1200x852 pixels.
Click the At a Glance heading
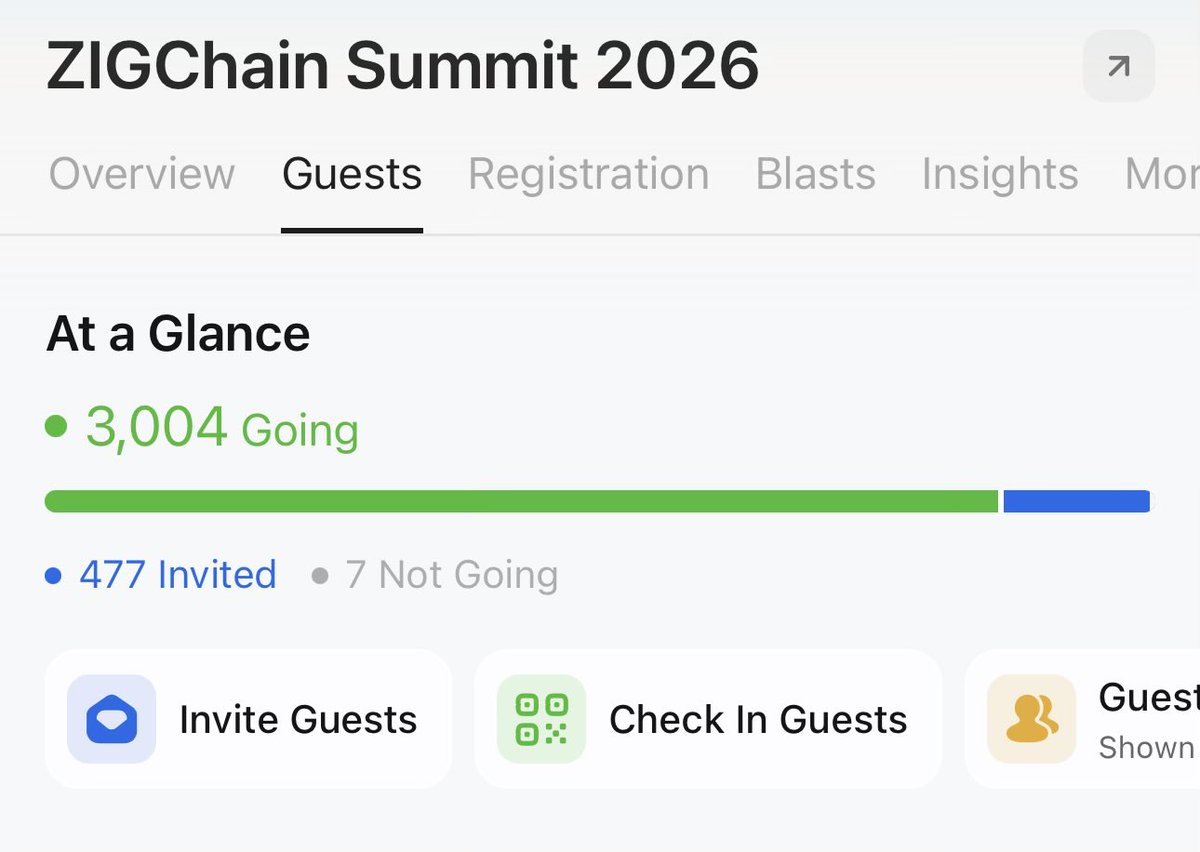coord(178,333)
